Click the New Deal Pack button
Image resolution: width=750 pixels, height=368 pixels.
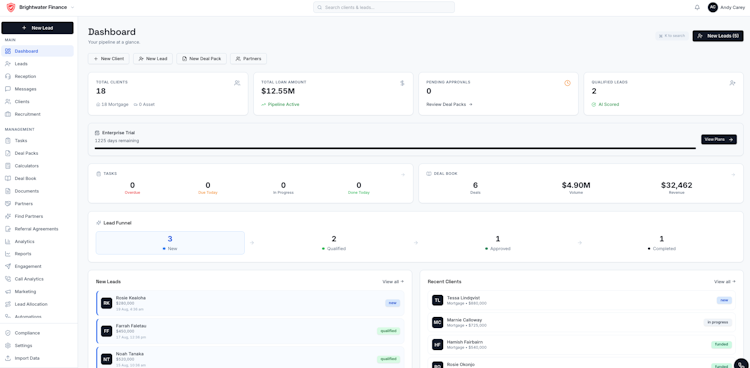(201, 58)
